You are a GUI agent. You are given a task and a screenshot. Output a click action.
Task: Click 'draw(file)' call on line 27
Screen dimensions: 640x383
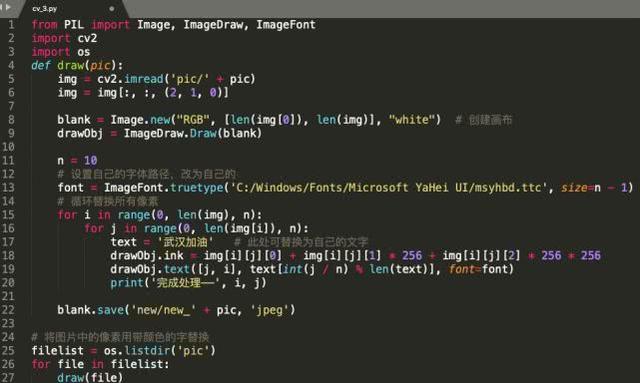(x=90, y=378)
